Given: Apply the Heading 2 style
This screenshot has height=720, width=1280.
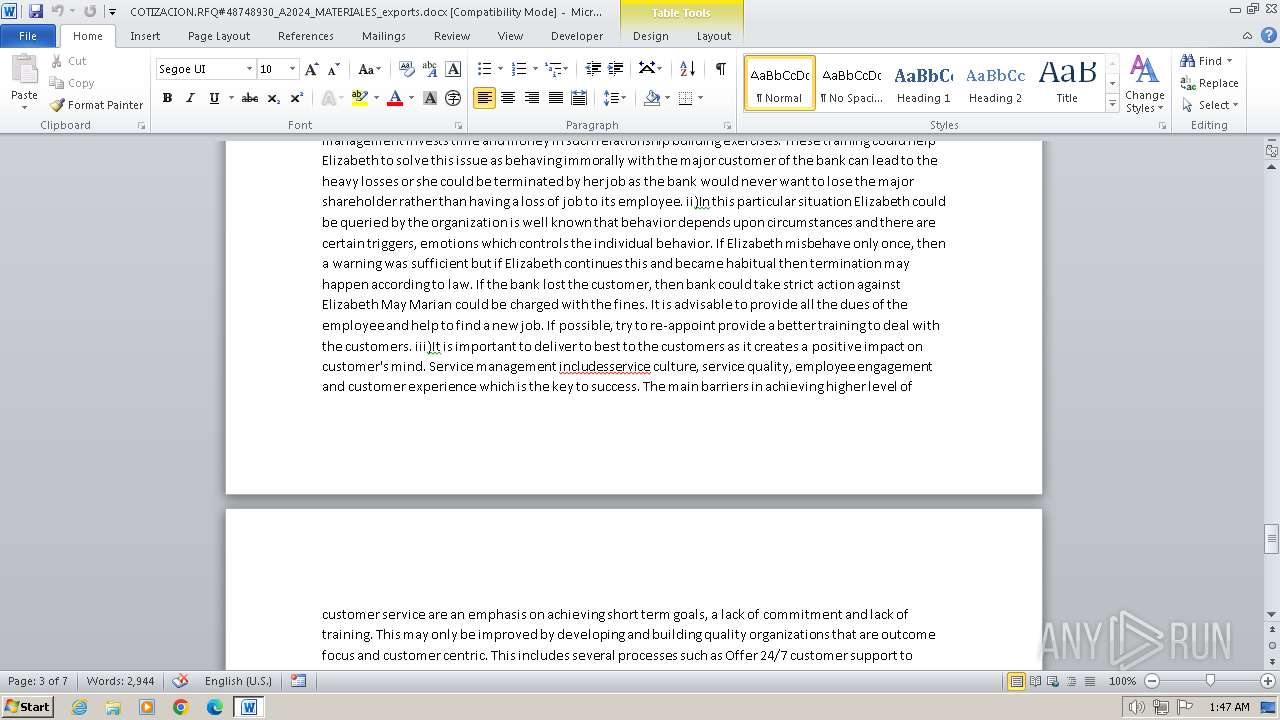Looking at the screenshot, I should pos(995,83).
